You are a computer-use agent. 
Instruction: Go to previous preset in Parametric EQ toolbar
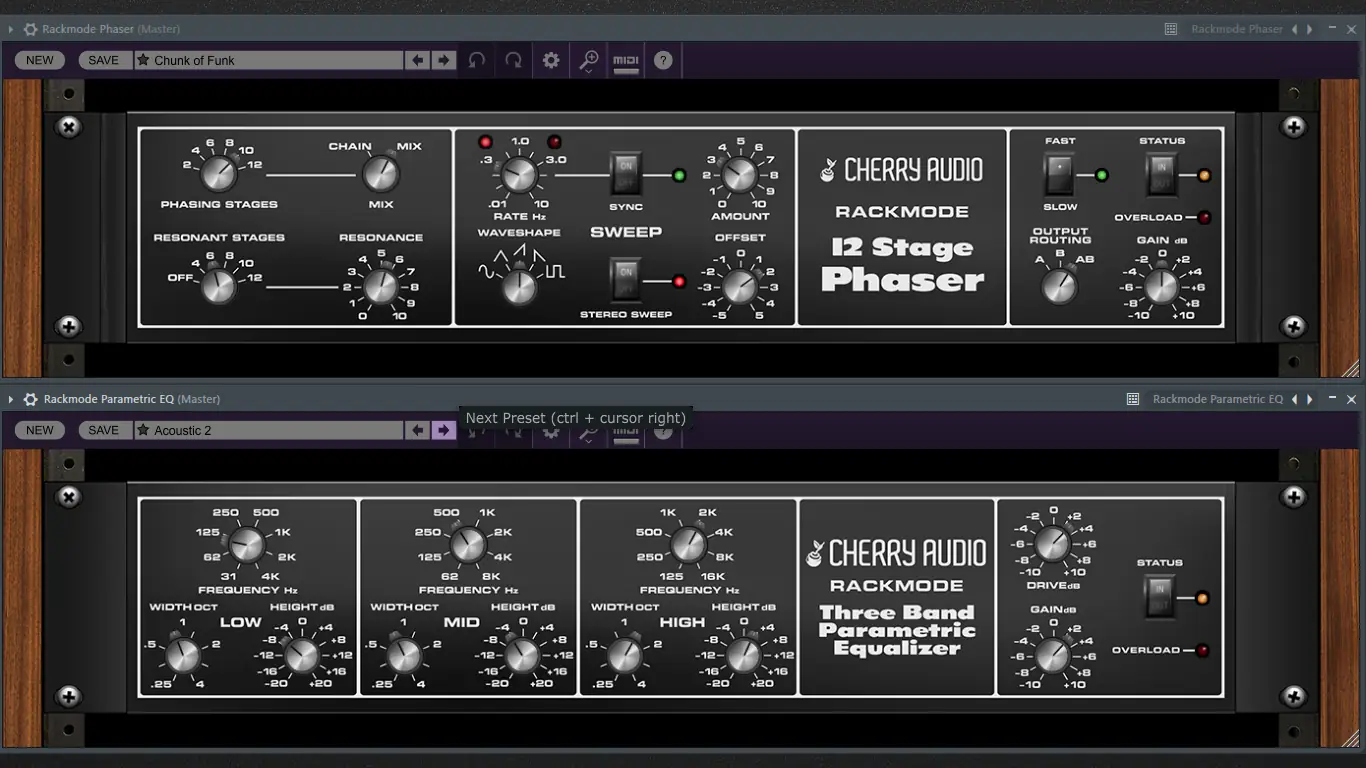tap(418, 430)
